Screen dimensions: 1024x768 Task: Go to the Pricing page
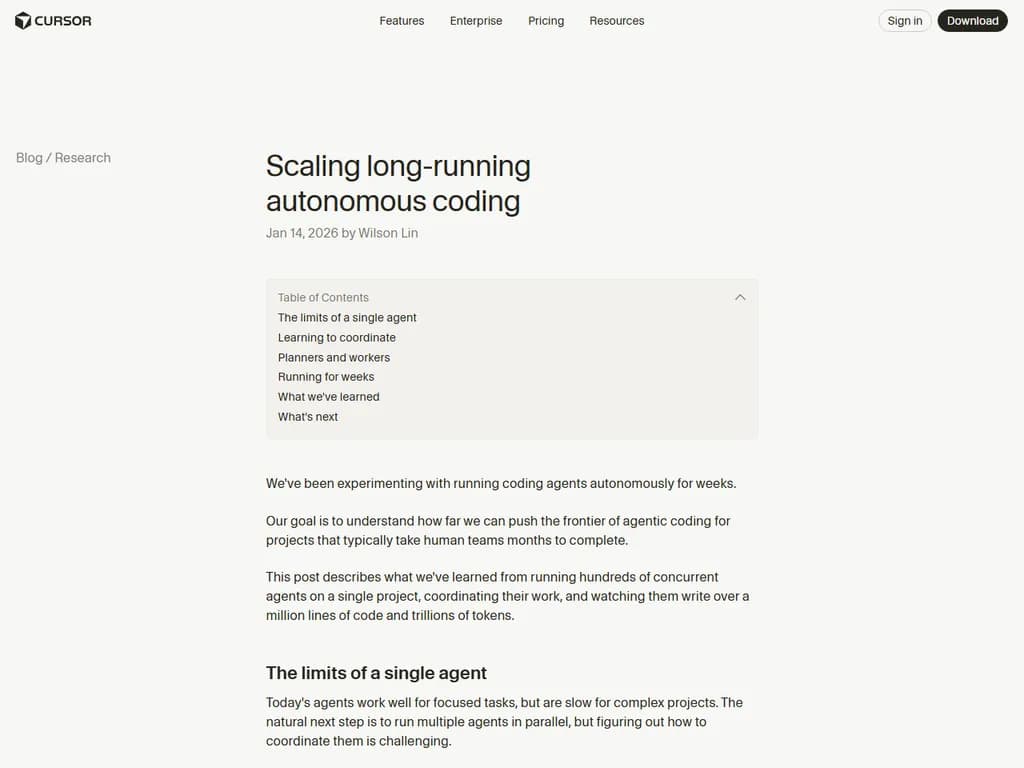(546, 21)
